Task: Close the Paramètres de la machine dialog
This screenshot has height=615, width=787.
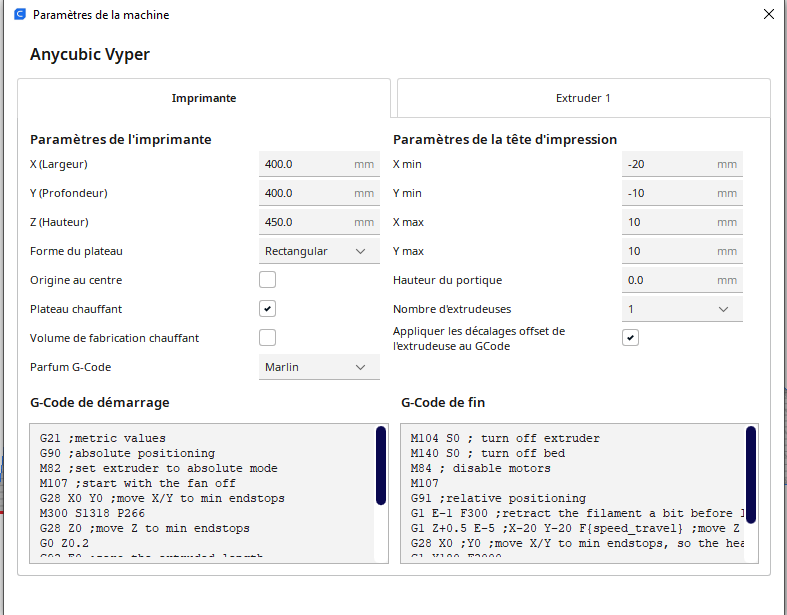Action: point(768,14)
